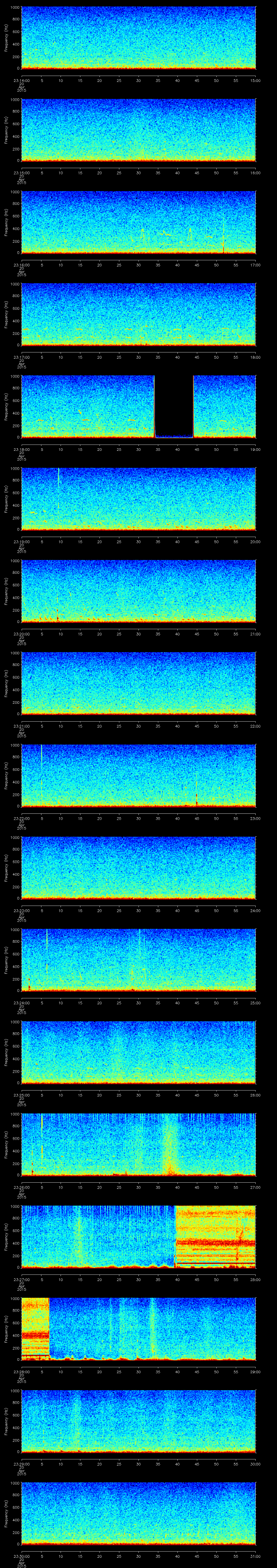
Task: Click the 23:21:00 spectrogram plot area
Action: (x=138, y=683)
